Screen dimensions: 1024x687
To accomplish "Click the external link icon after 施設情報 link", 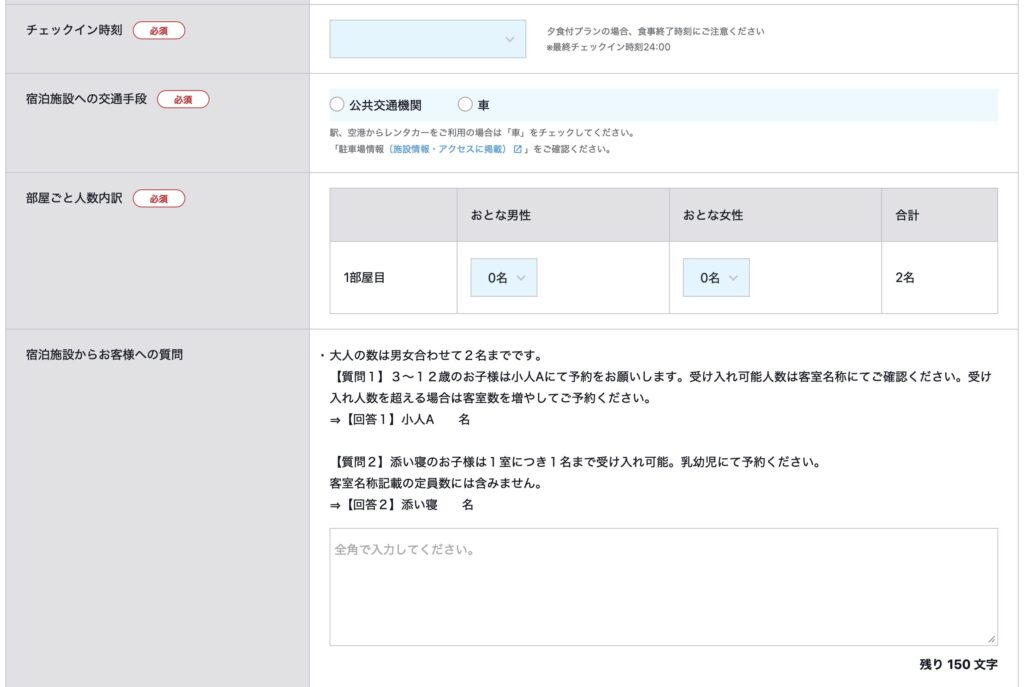I will tap(517, 149).
